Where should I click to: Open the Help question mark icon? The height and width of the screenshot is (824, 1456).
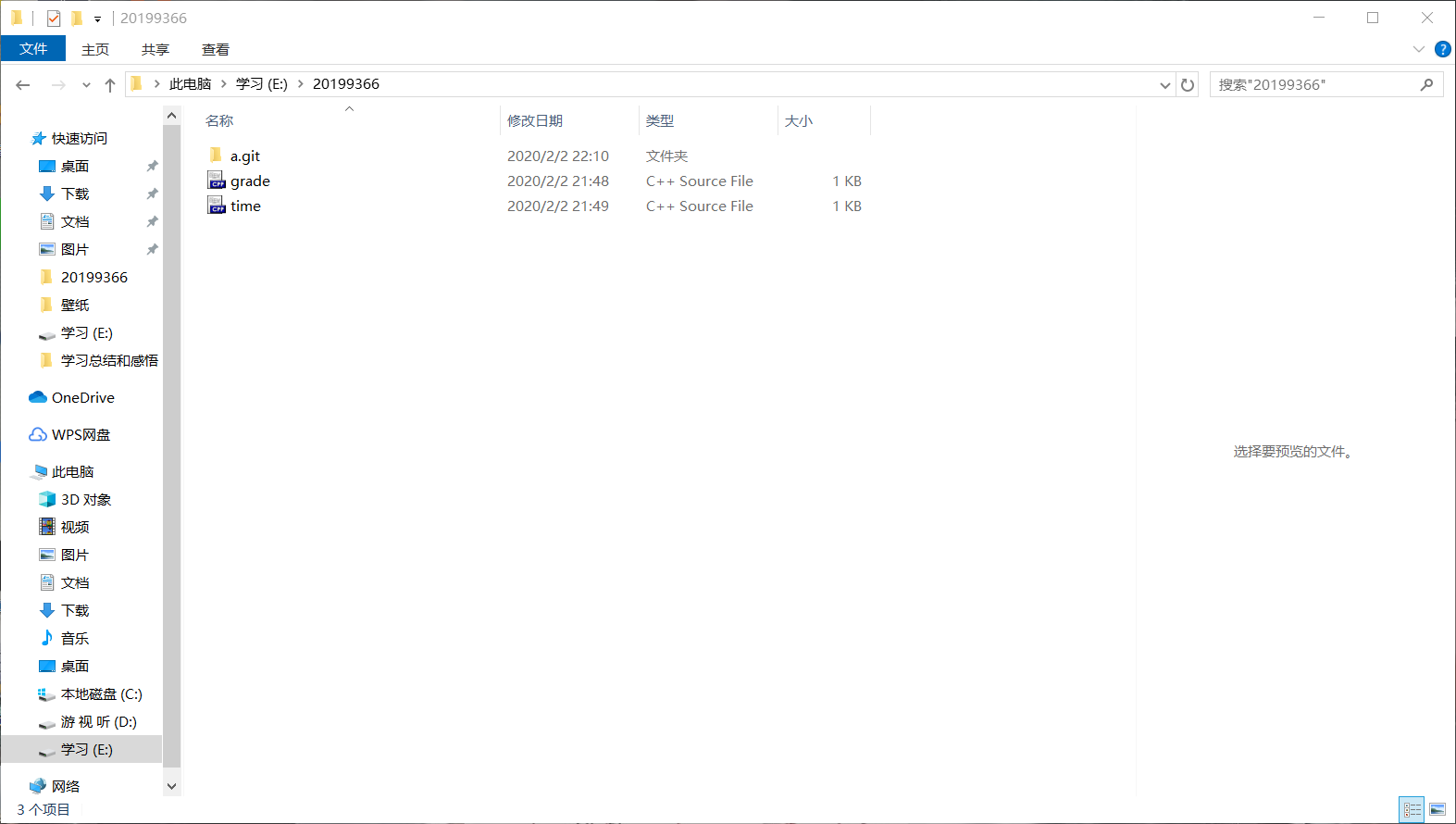click(1442, 49)
